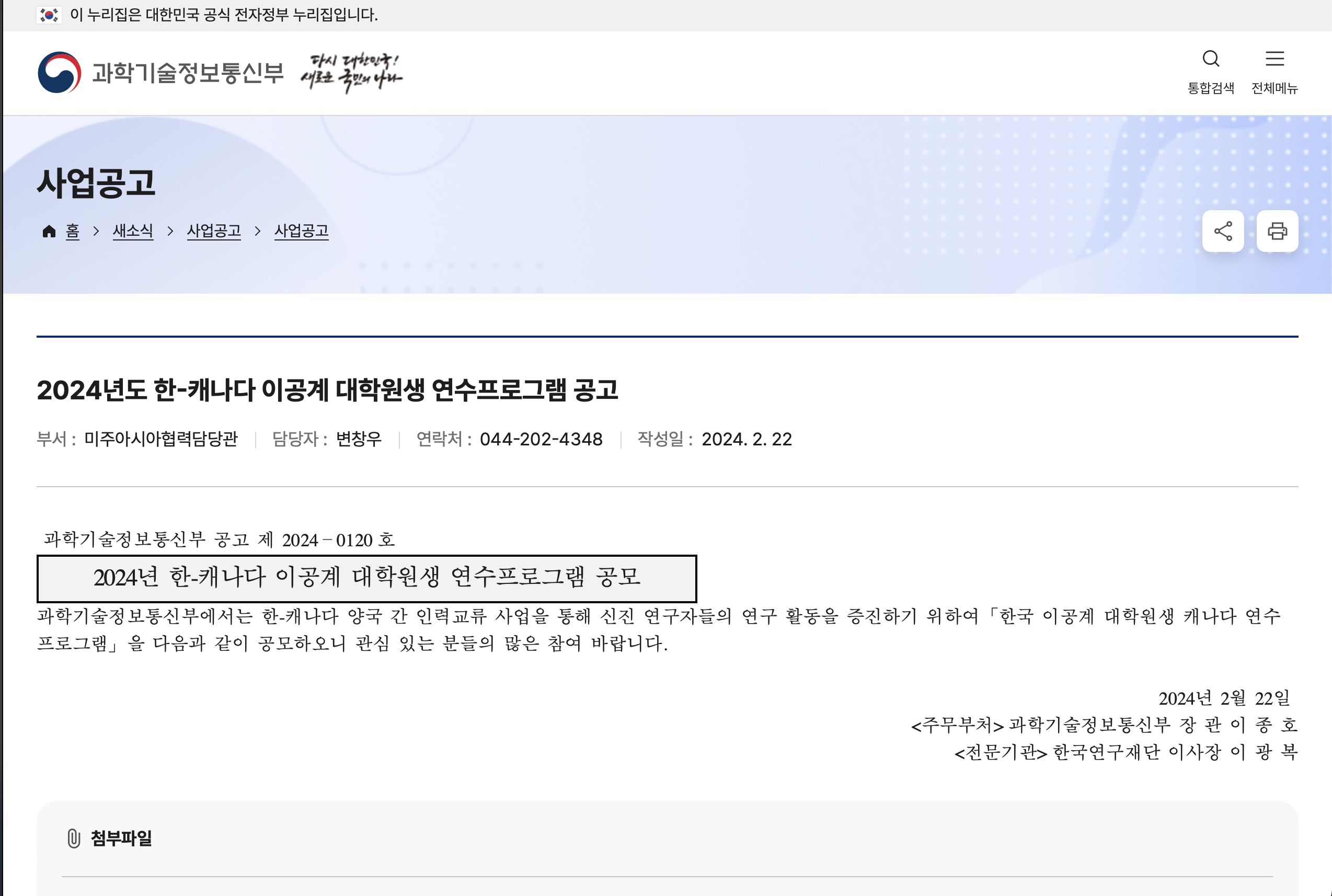Click the boxed 공모 heading in body
The image size is (1332, 896).
[x=366, y=578]
